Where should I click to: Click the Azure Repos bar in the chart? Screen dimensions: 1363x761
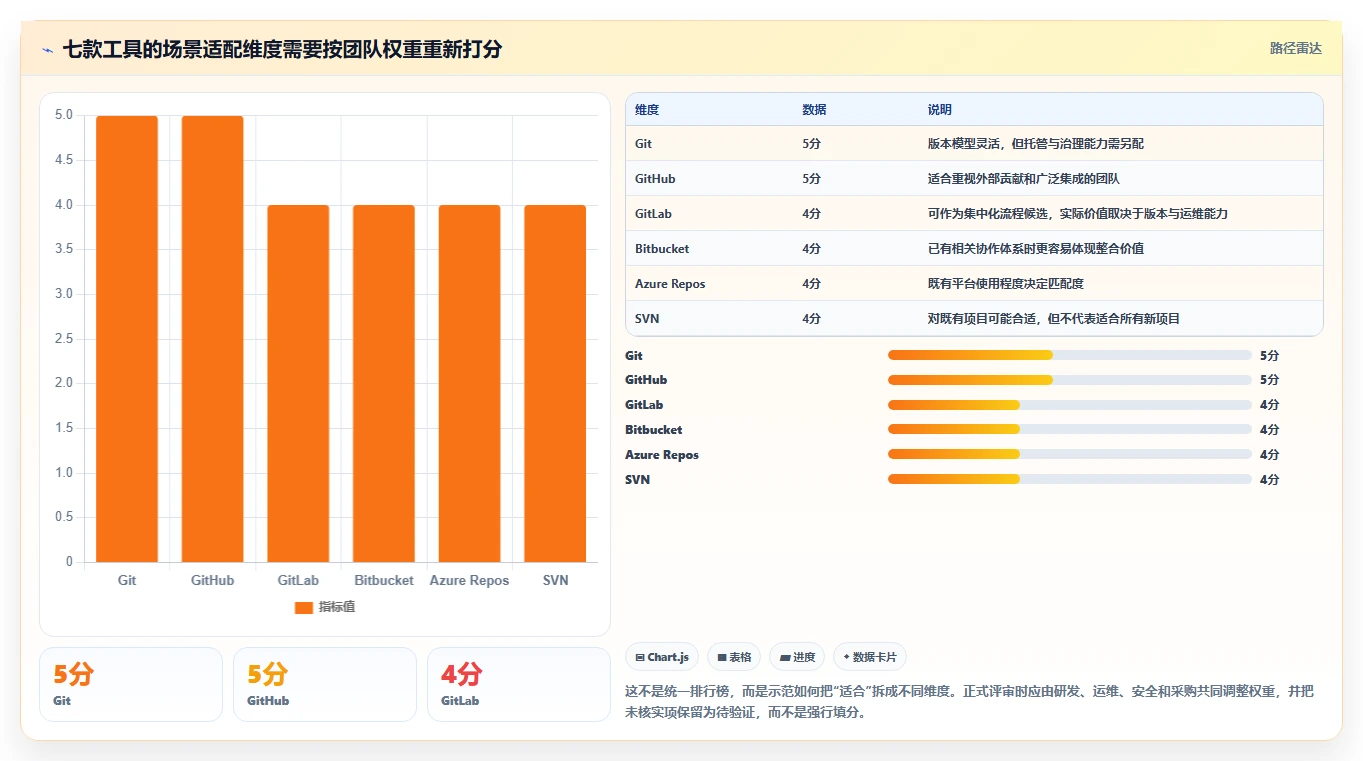469,383
